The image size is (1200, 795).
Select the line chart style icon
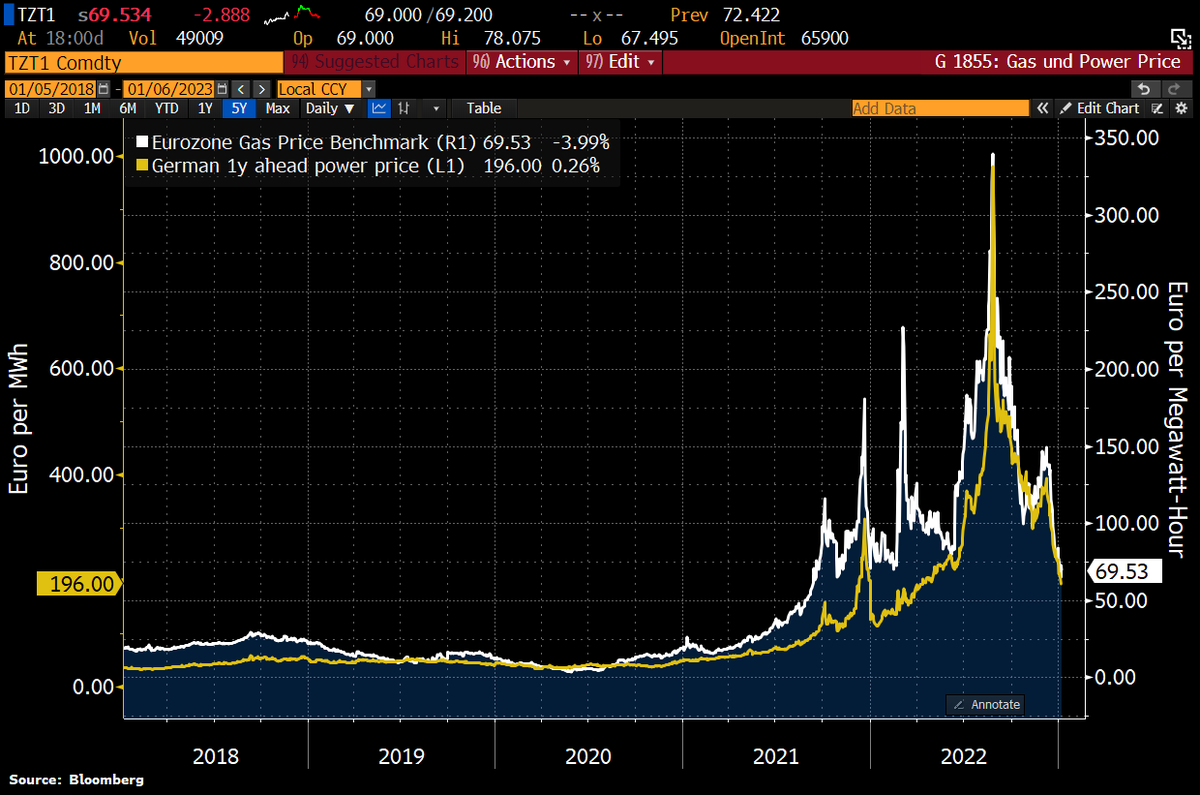378,108
